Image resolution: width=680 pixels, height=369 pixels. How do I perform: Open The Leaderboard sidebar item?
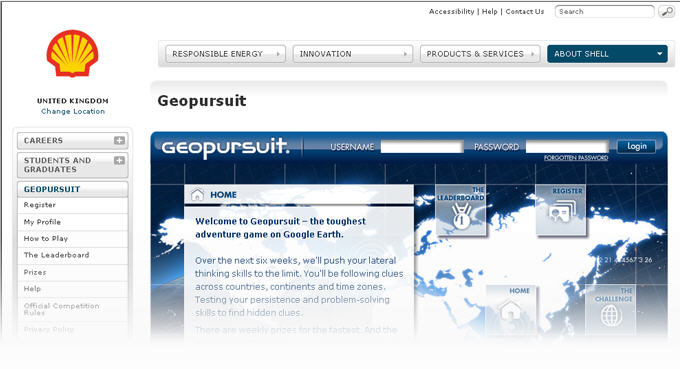[x=72, y=255]
